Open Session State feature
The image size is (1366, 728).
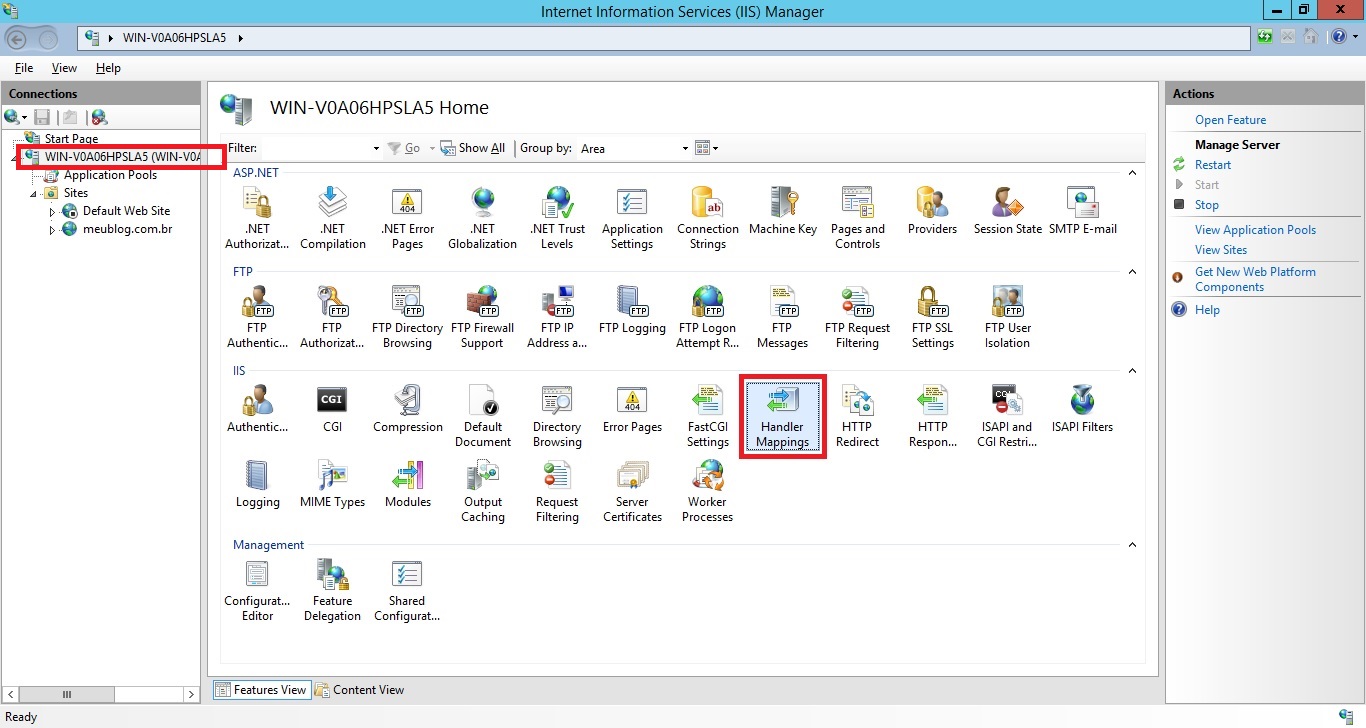click(1007, 211)
